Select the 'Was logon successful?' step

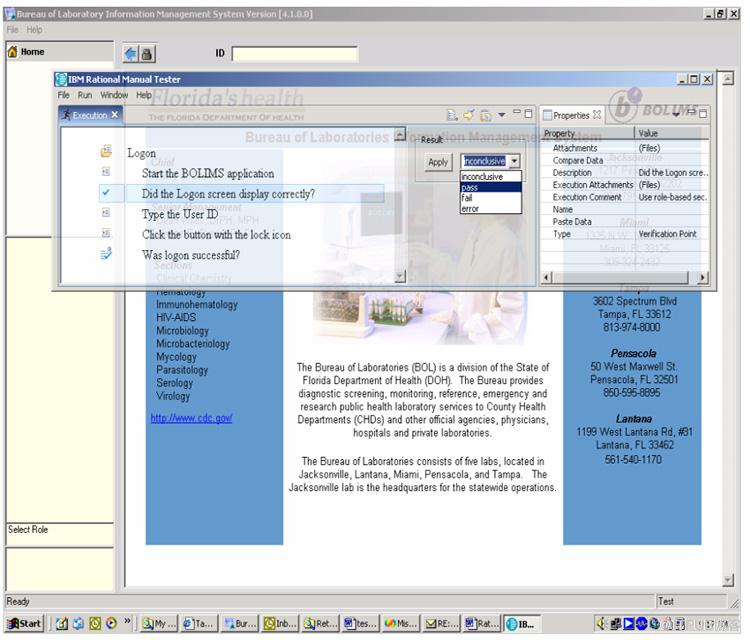(191, 255)
